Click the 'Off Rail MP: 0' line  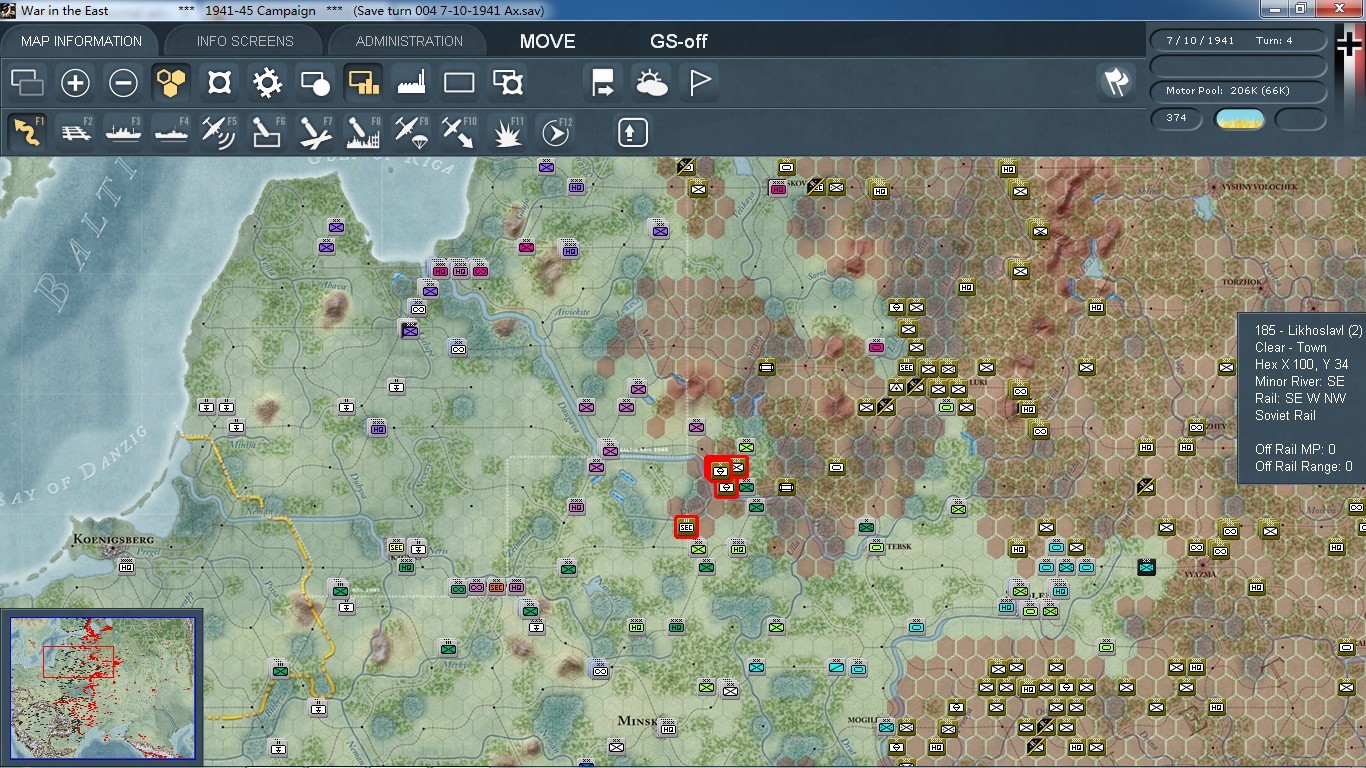point(1295,449)
